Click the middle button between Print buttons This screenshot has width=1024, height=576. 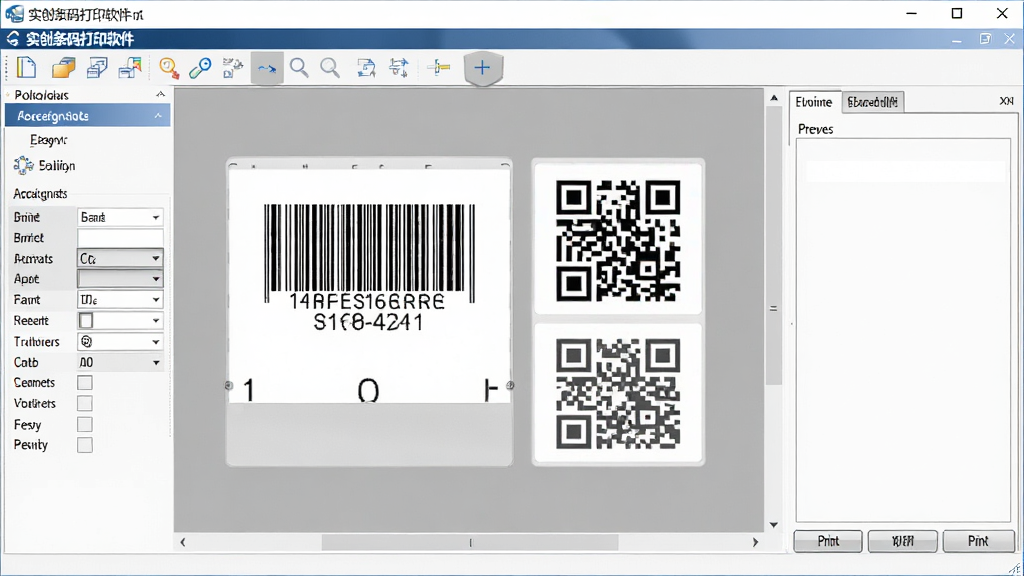tap(903, 541)
